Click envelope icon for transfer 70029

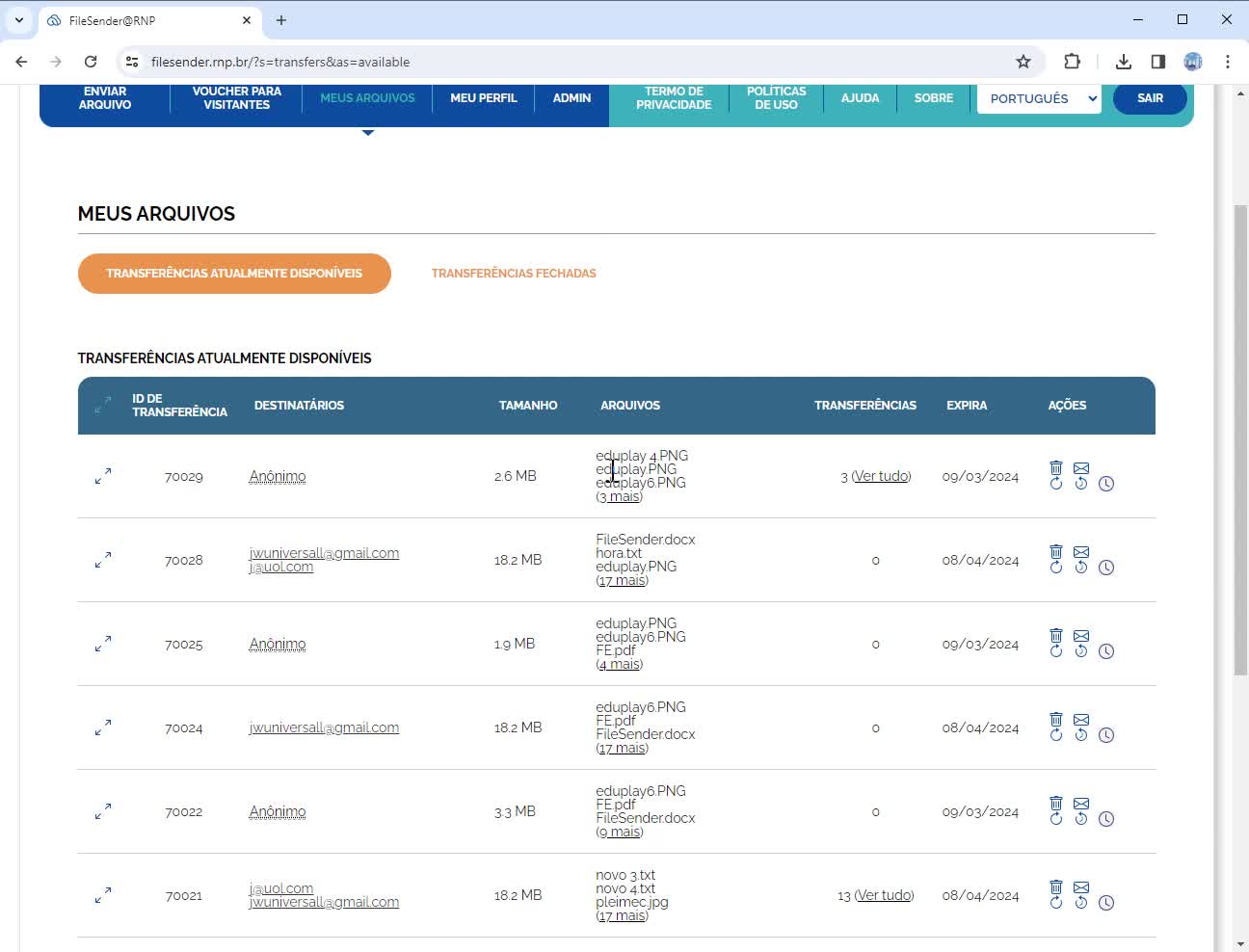coord(1081,467)
